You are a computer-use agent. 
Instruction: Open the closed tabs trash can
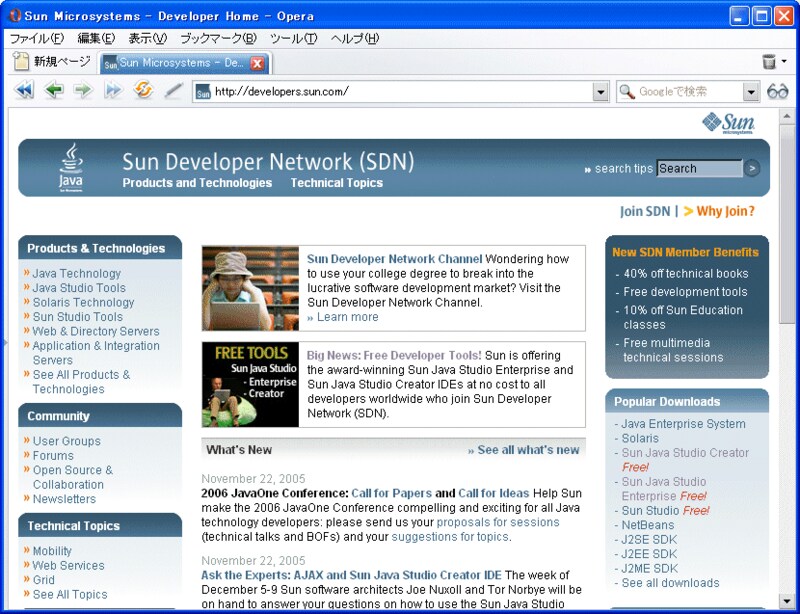[x=769, y=62]
